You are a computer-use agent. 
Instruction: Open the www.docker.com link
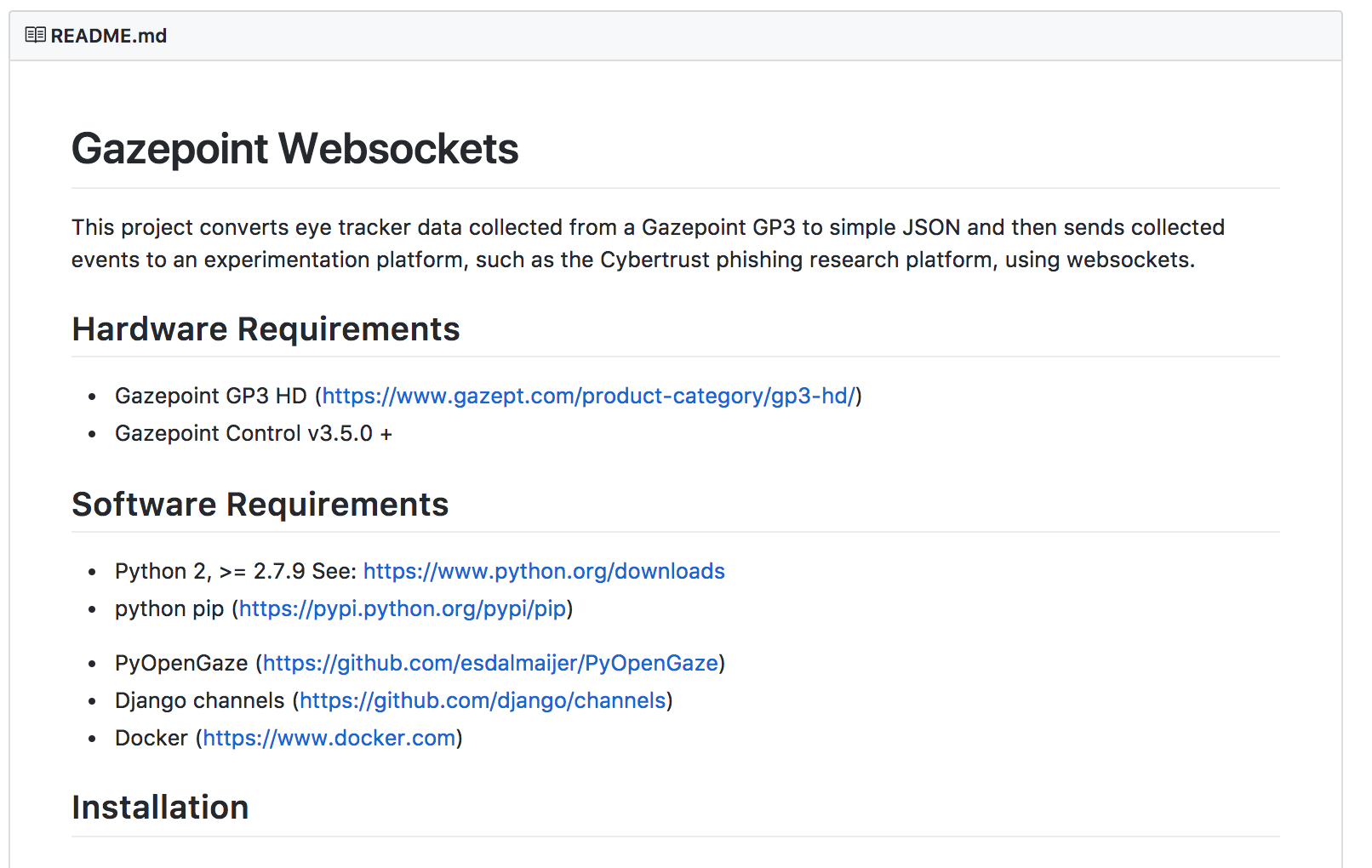(x=329, y=738)
